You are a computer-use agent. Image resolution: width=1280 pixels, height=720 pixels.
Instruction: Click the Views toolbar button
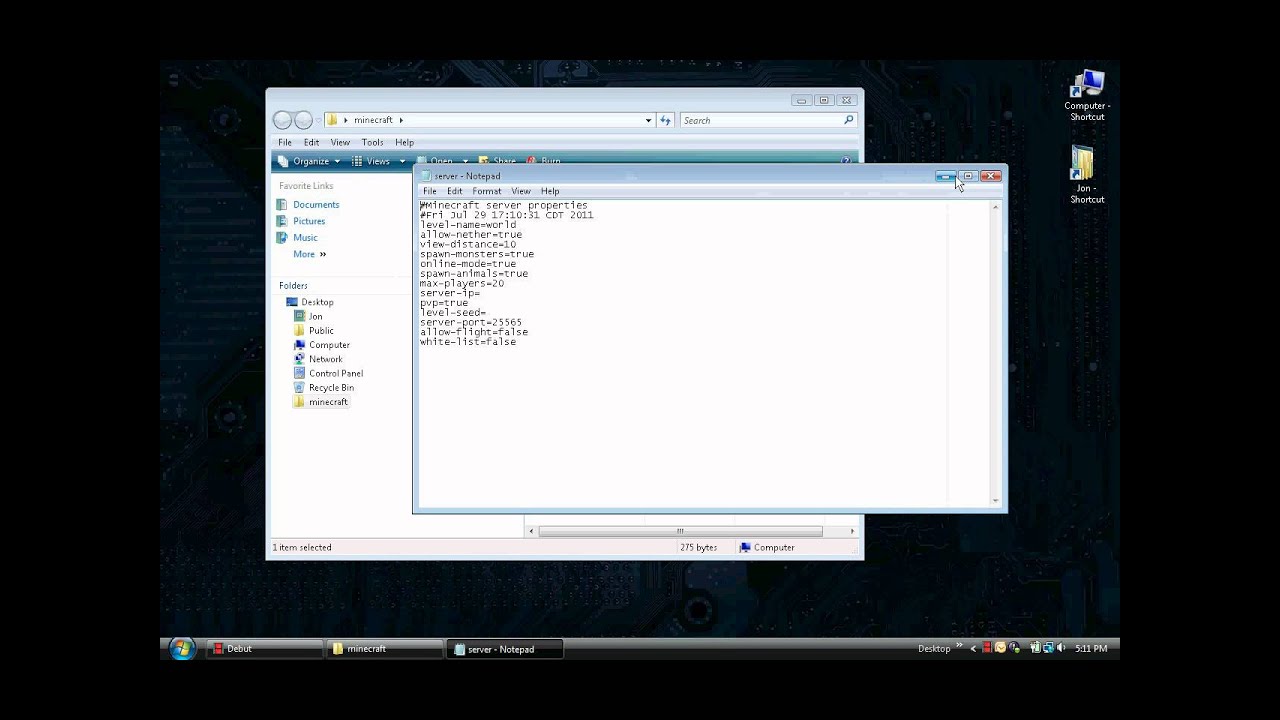click(x=371, y=161)
